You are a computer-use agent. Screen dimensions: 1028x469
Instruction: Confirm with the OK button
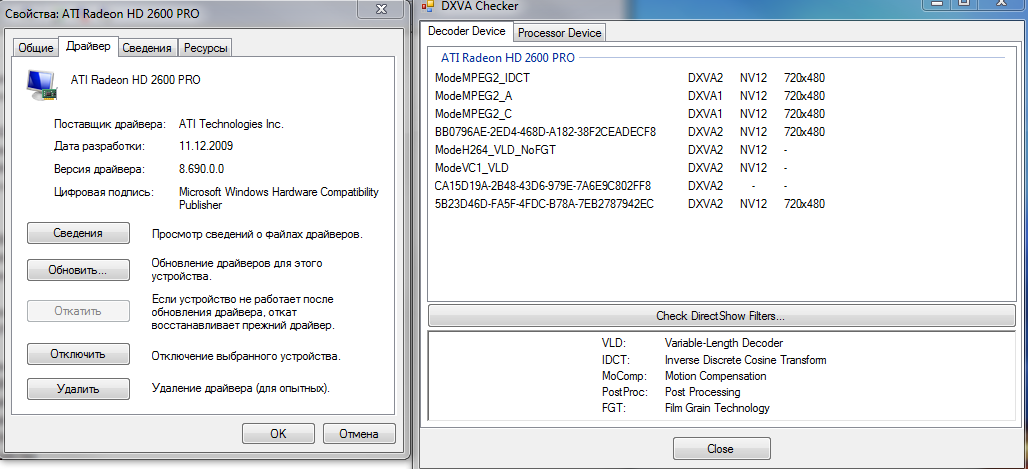click(x=278, y=434)
